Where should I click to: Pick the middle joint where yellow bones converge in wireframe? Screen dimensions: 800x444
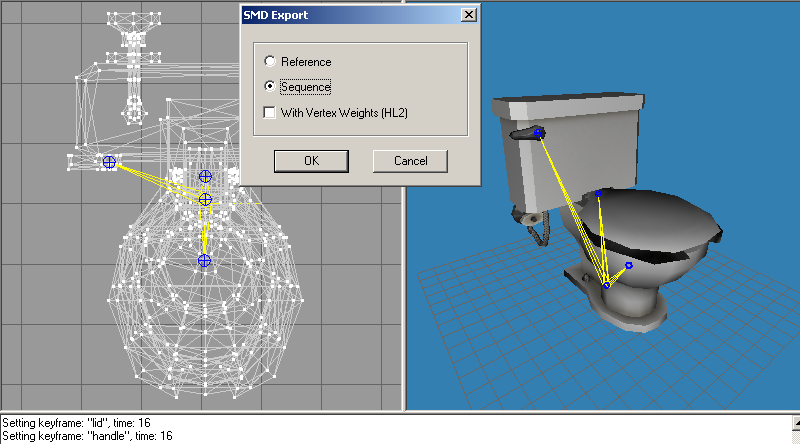(205, 199)
